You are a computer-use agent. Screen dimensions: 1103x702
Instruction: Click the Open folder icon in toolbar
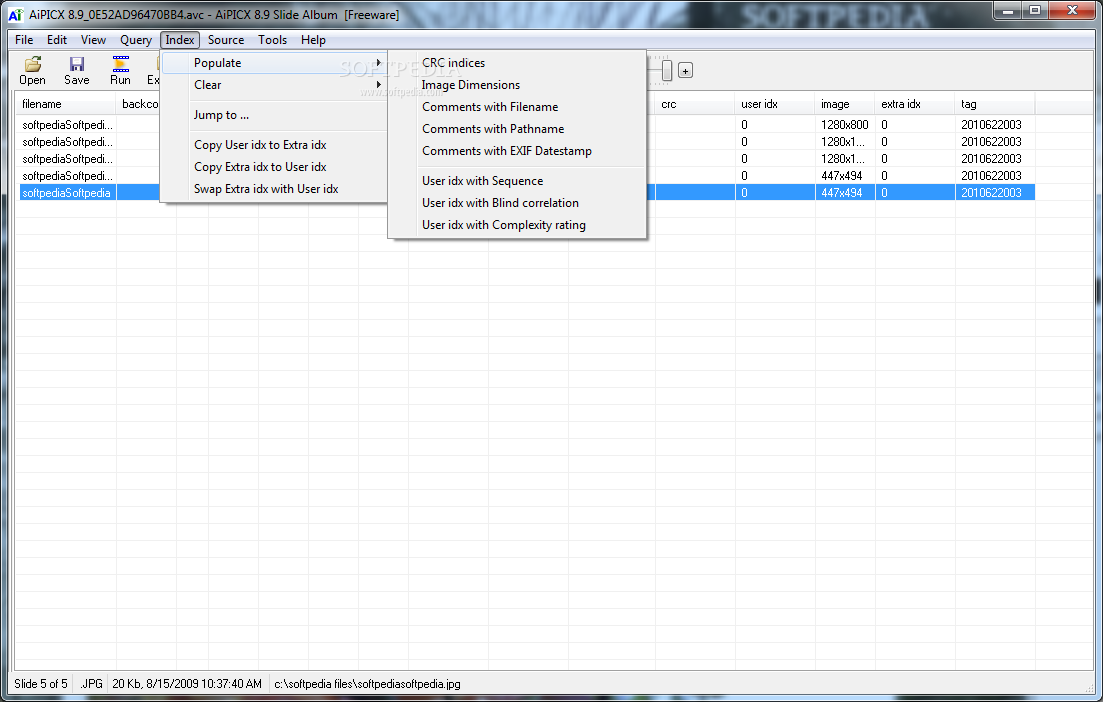pyautogui.click(x=32, y=64)
